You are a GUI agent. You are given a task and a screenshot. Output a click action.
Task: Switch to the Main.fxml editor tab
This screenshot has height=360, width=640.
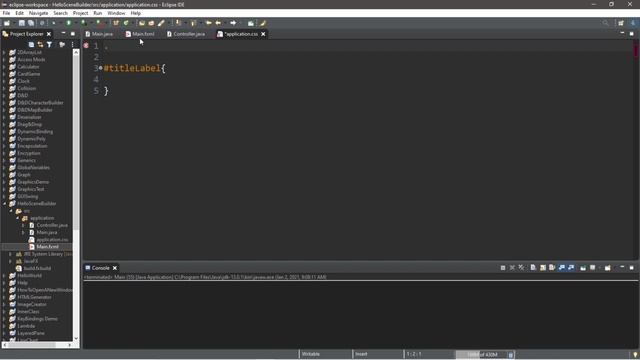coord(140,34)
